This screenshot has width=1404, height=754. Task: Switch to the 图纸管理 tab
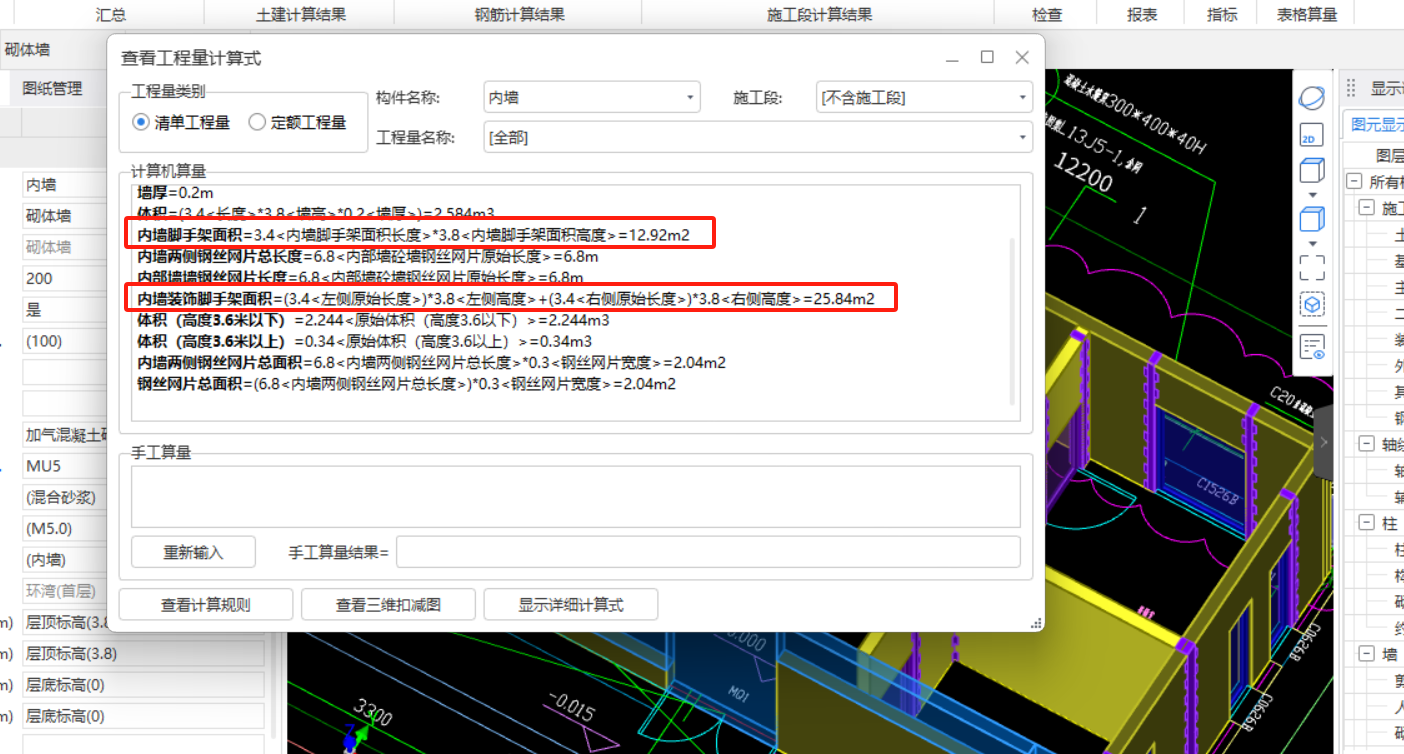point(52,88)
